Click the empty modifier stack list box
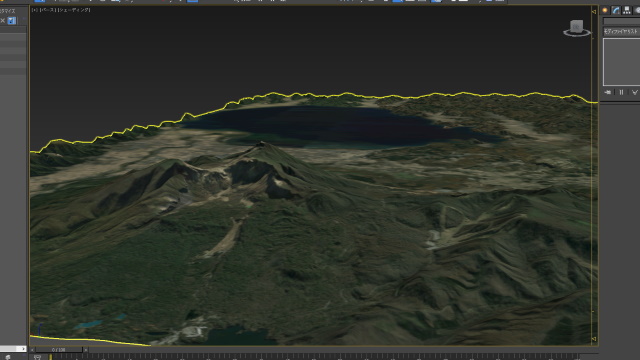The height and width of the screenshot is (360, 640). pos(621,62)
